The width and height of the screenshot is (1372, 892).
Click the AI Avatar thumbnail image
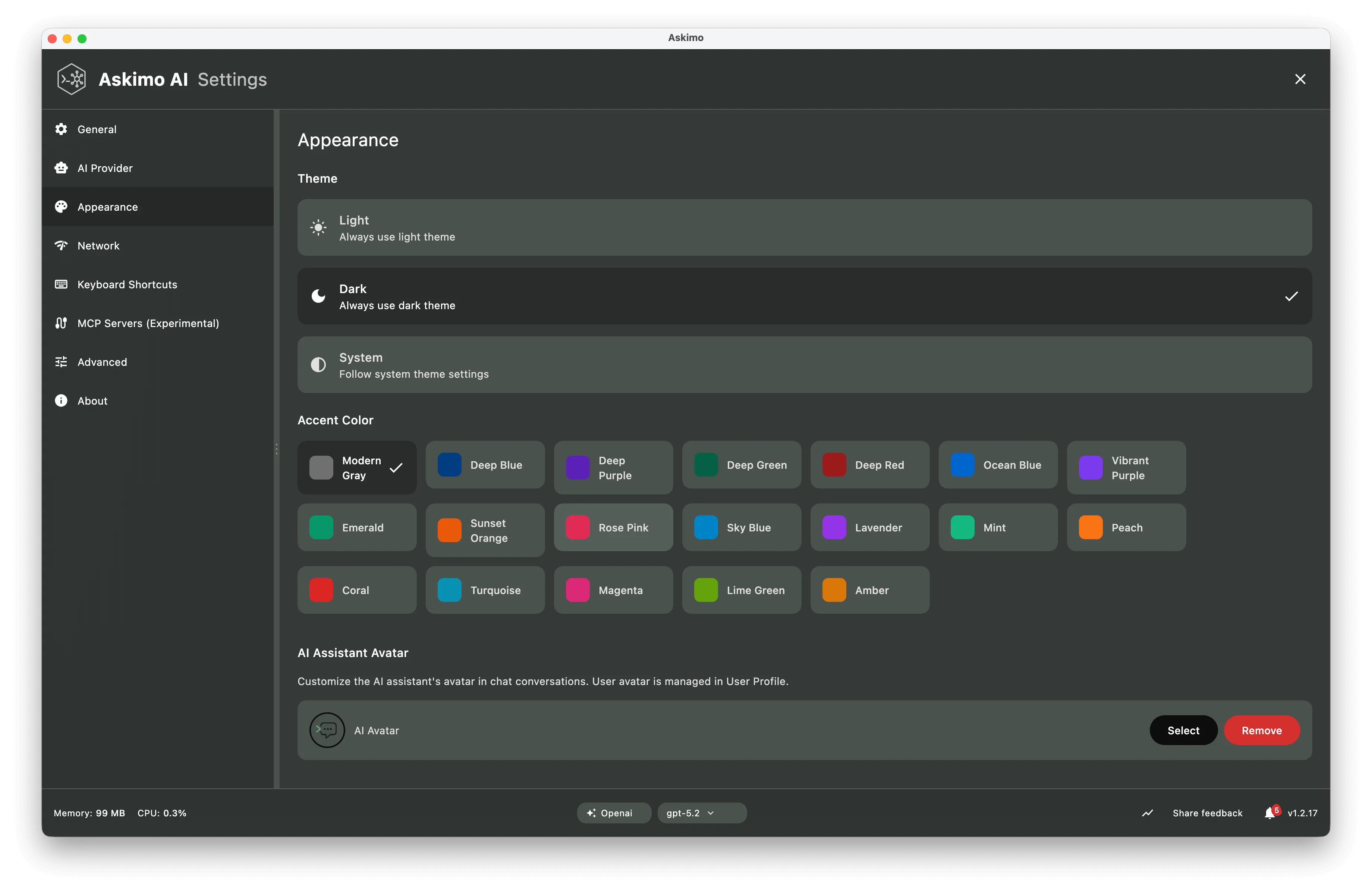(326, 730)
